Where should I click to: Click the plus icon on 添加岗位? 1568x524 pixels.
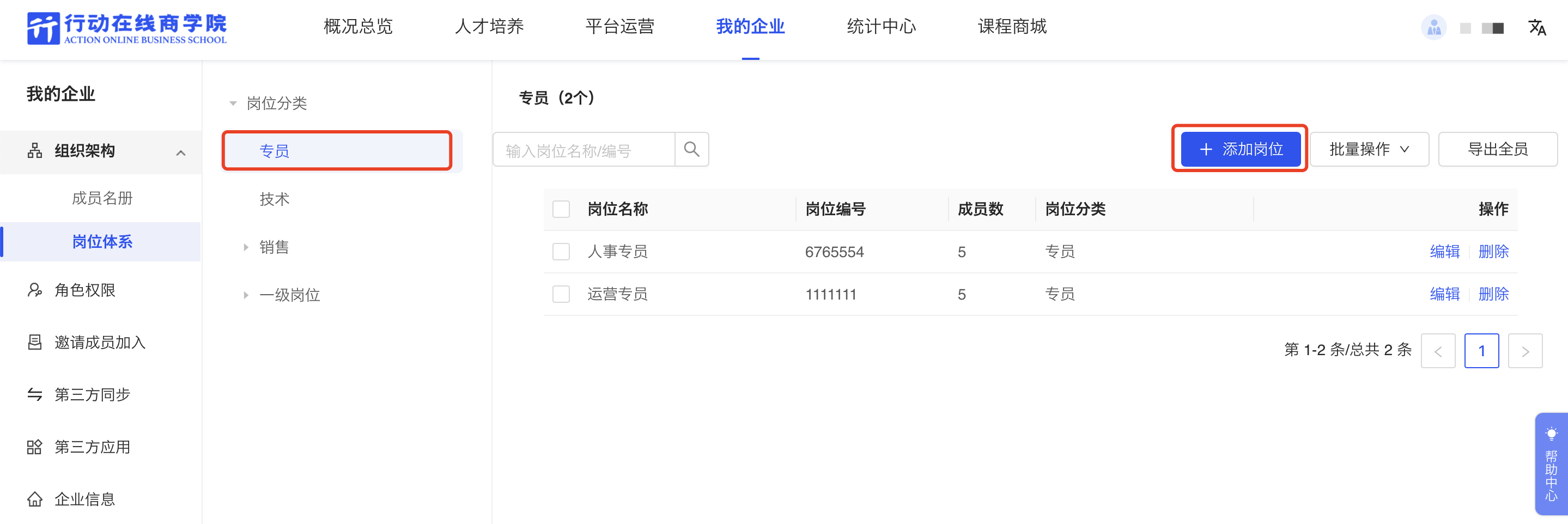coord(1206,149)
